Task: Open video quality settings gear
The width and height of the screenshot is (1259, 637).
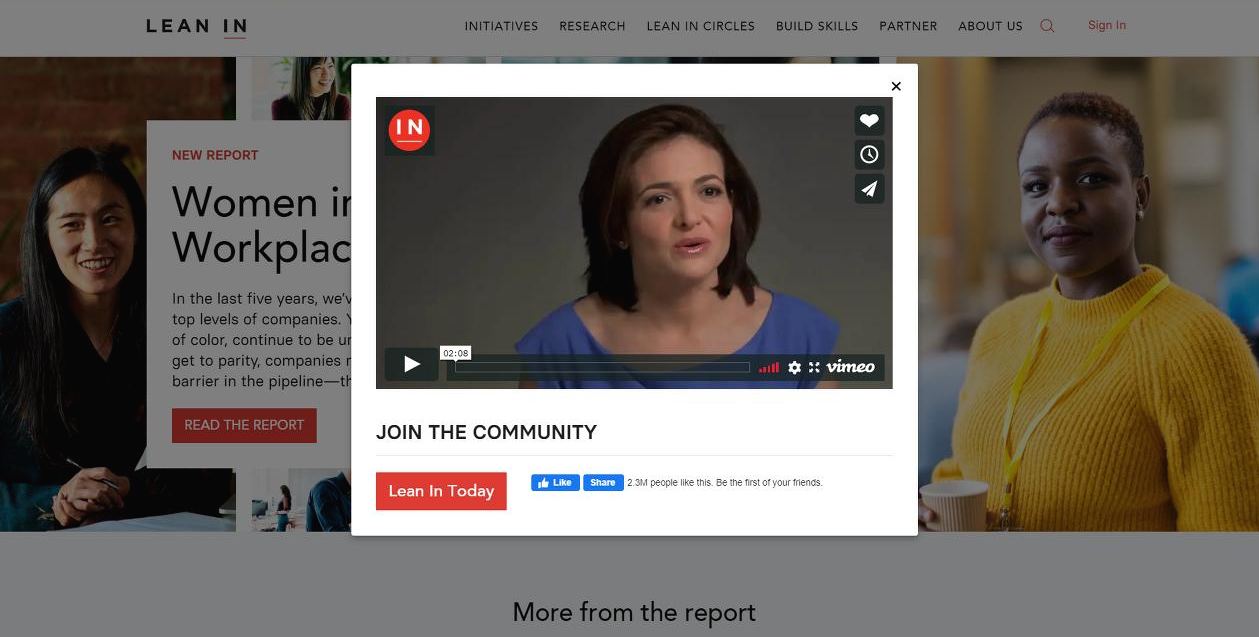Action: [794, 367]
